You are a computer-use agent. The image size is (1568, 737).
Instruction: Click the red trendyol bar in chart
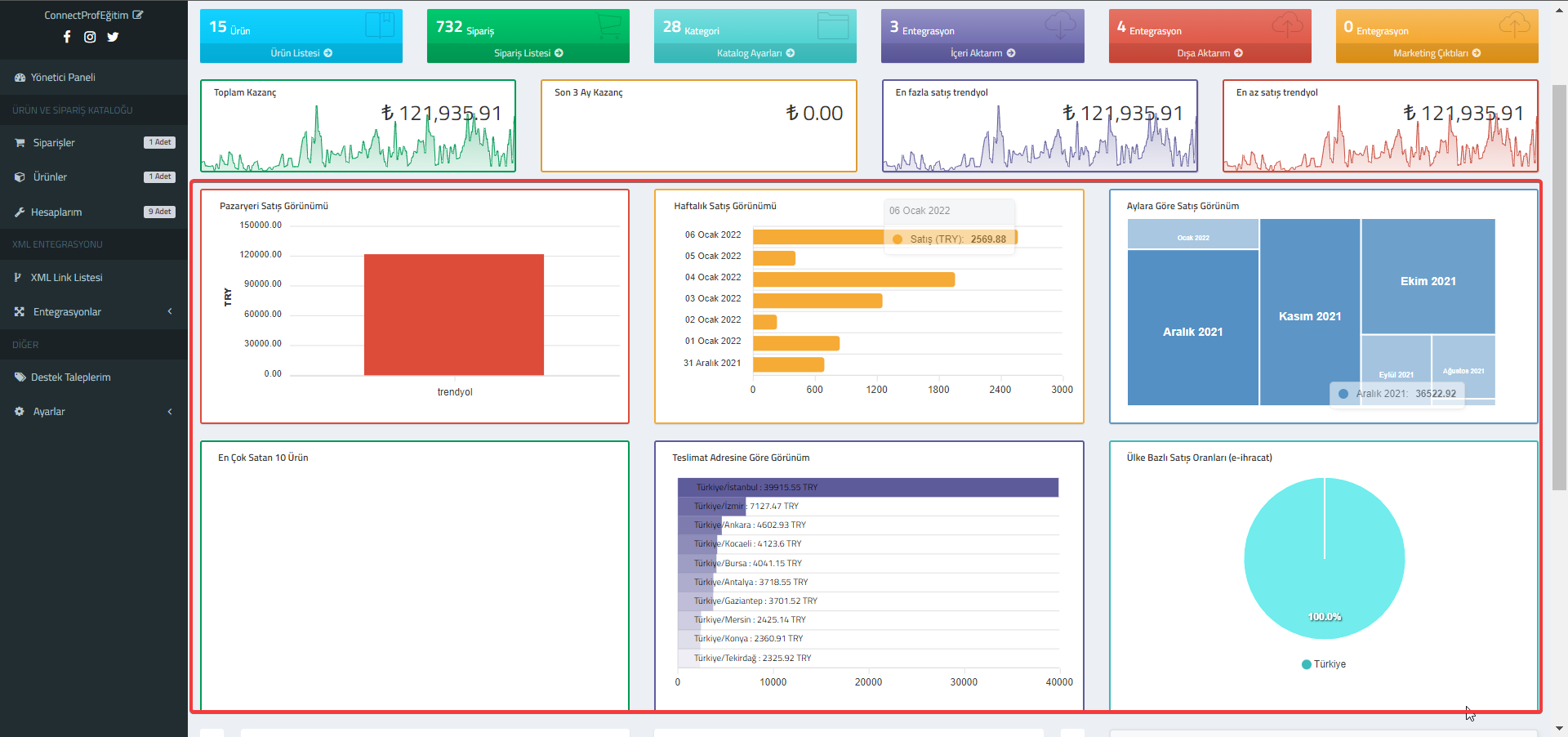point(454,315)
